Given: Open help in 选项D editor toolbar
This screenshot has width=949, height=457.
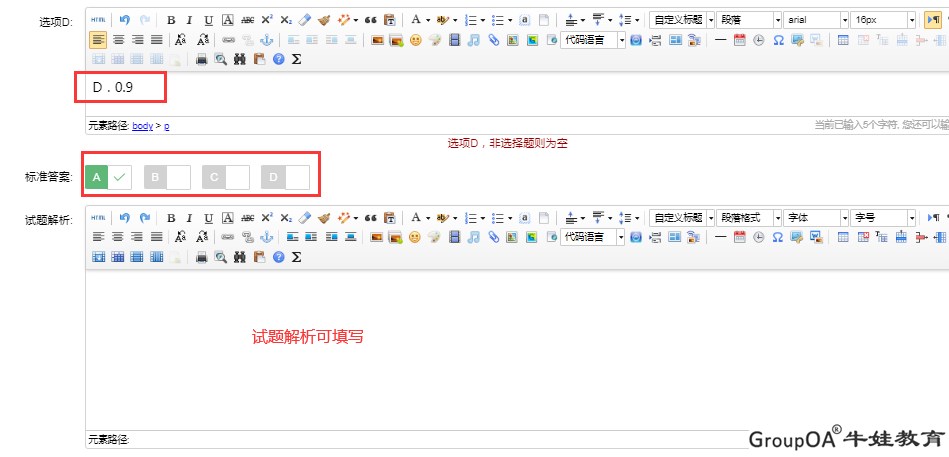Looking at the screenshot, I should [278, 59].
